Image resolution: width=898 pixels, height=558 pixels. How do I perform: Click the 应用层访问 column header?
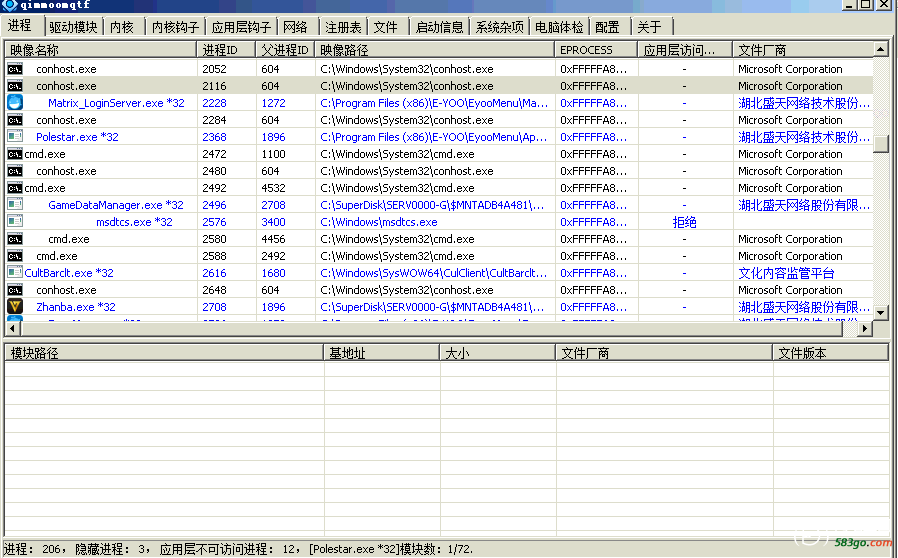[685, 50]
